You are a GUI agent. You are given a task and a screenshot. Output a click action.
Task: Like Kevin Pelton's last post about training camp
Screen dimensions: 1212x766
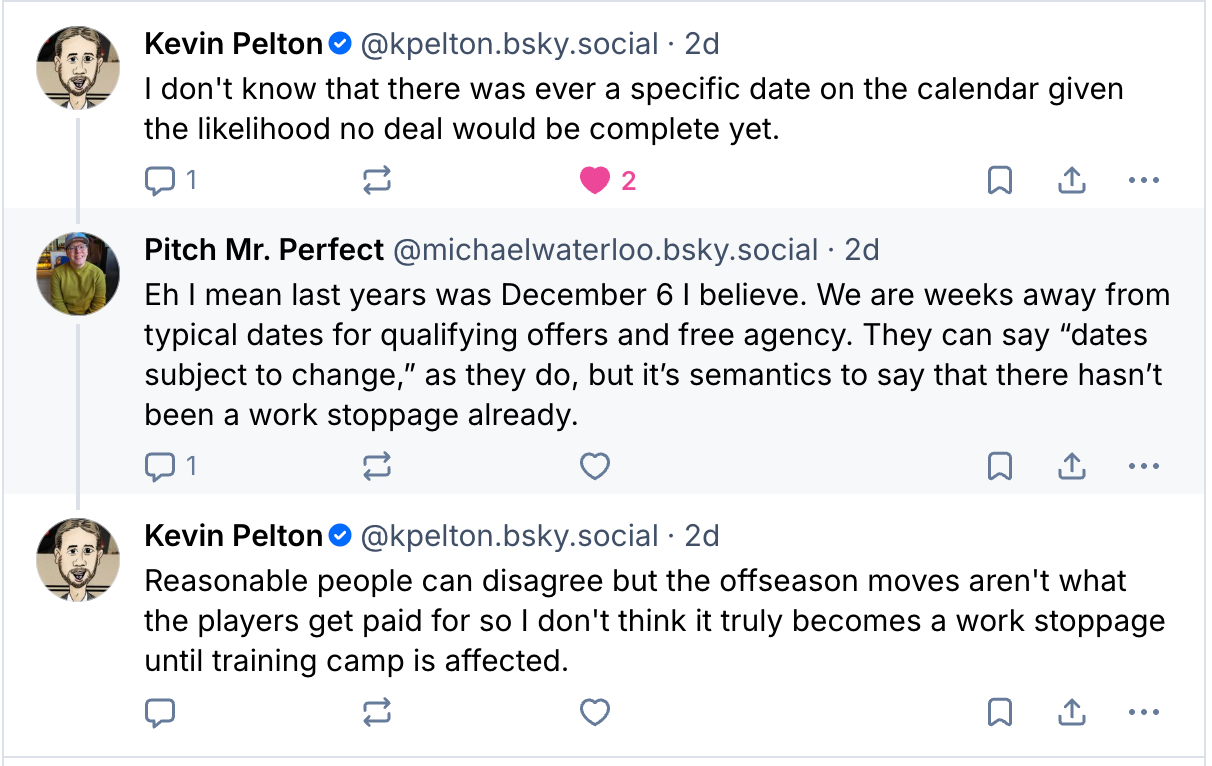595,712
